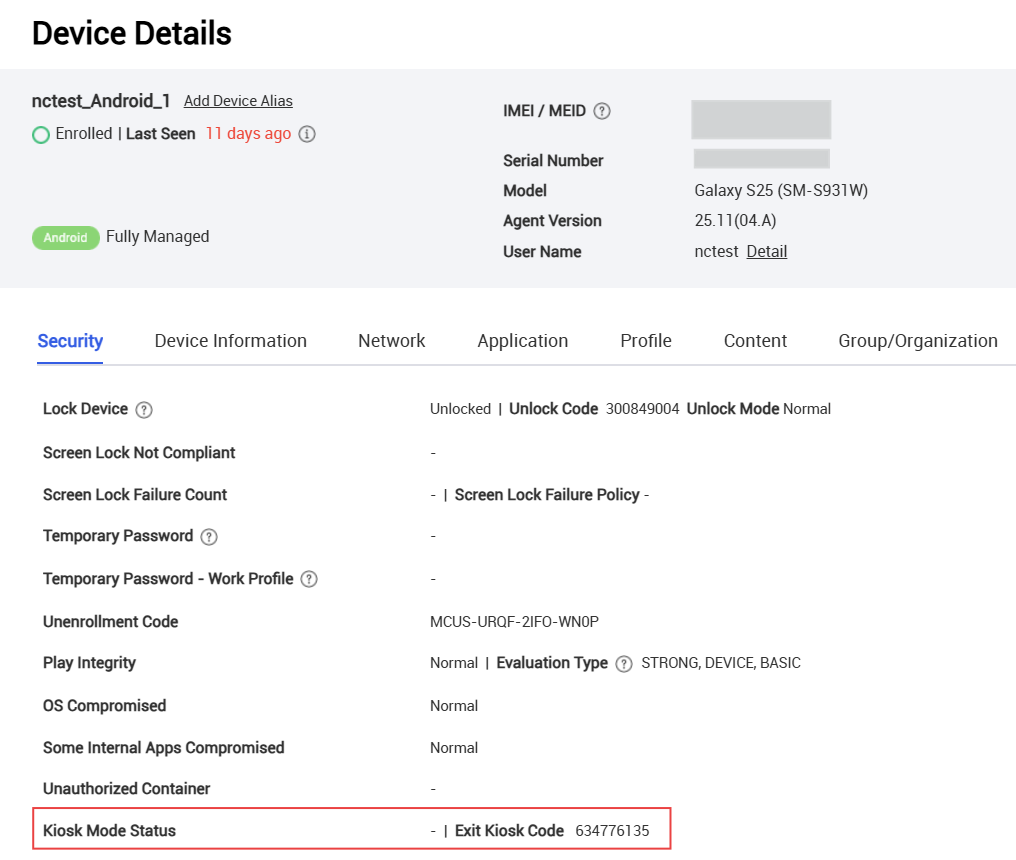The height and width of the screenshot is (860, 1016).
Task: Switch to the Application tab
Action: pos(522,340)
